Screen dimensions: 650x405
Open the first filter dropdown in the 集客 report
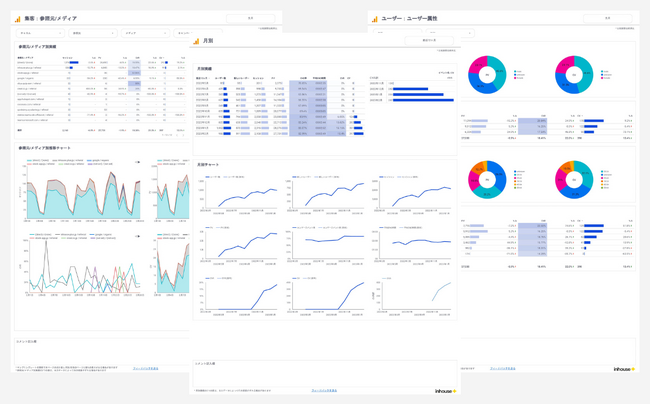click(40, 33)
